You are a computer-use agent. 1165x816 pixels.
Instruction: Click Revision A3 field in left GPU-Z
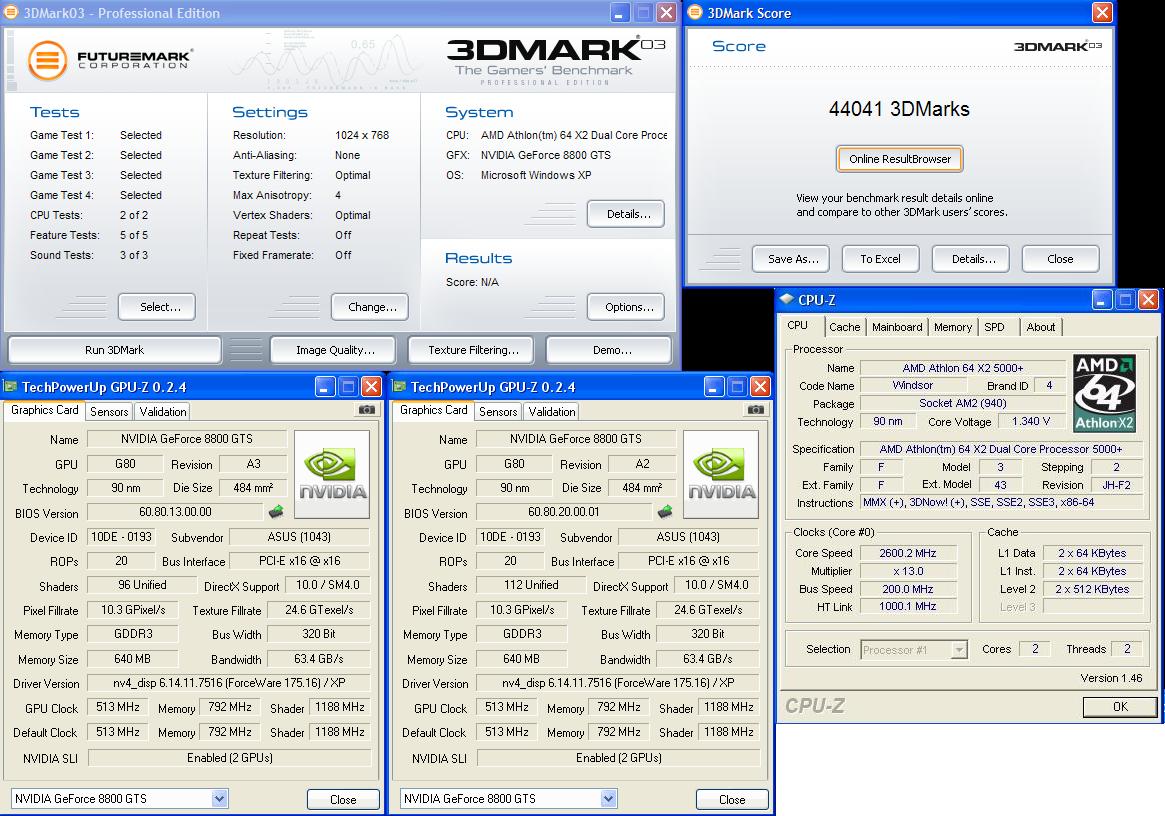click(253, 464)
